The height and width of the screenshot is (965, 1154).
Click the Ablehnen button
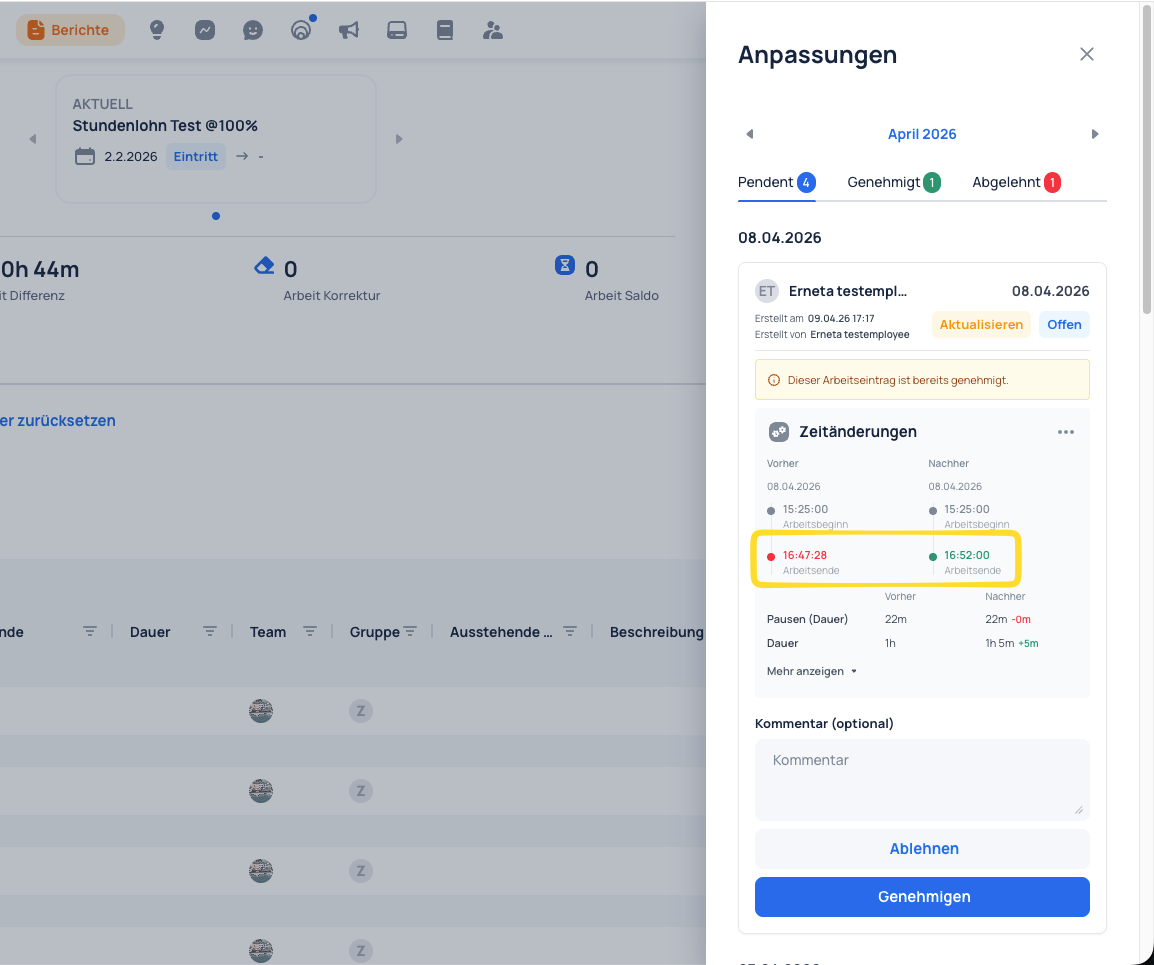[922, 849]
